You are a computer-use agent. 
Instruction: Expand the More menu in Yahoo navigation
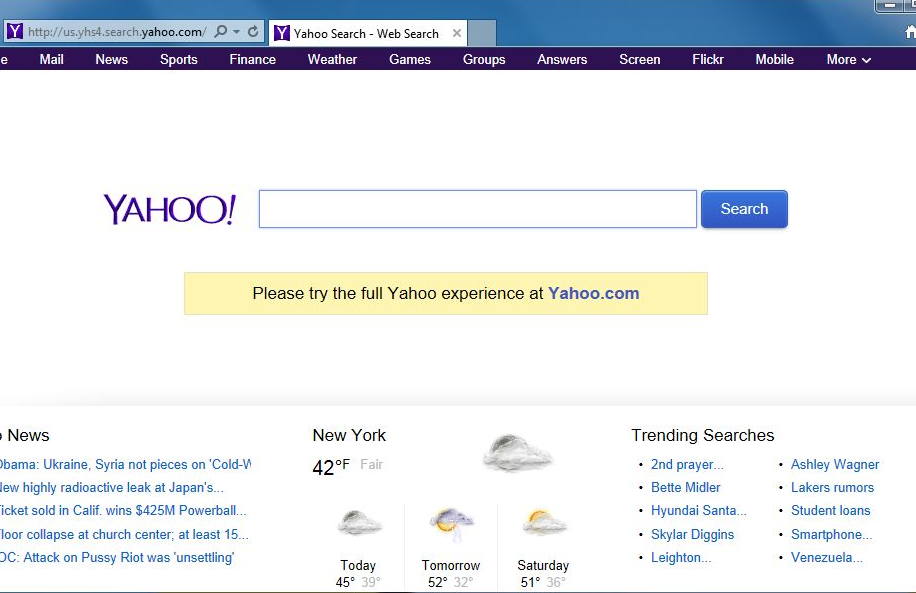(848, 60)
